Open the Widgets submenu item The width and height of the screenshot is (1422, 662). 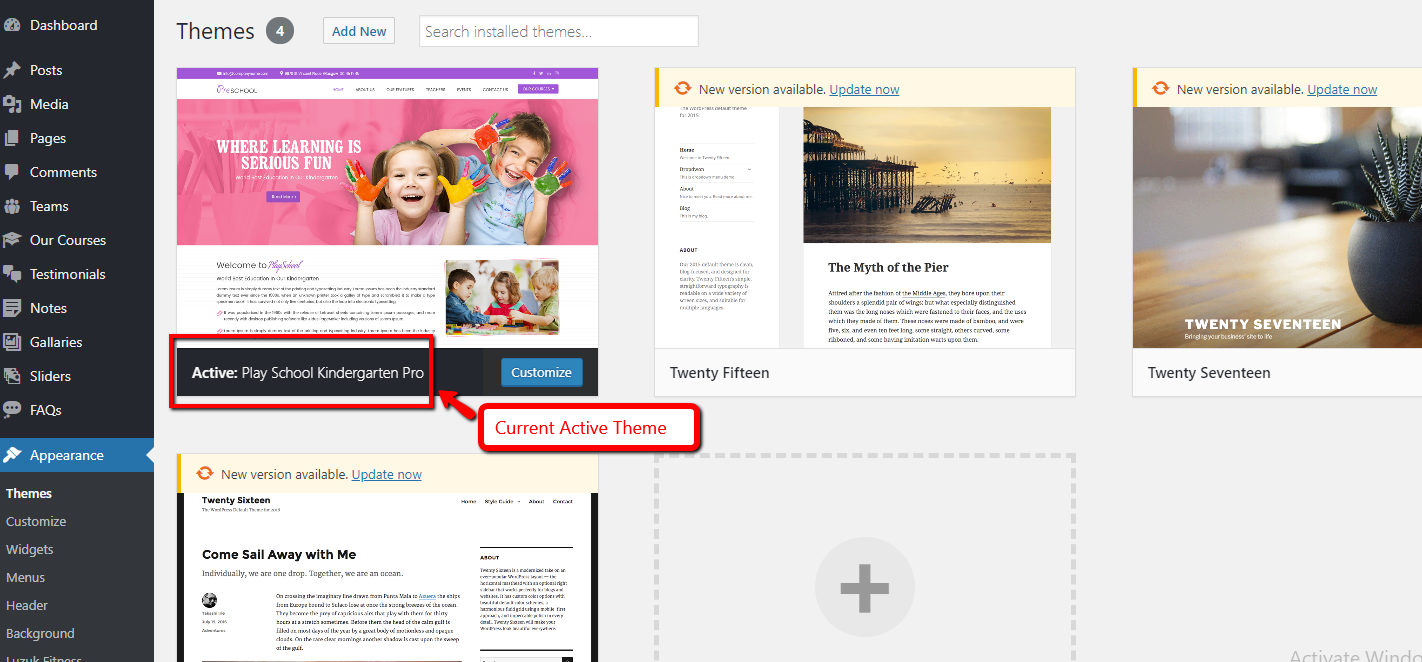point(30,549)
